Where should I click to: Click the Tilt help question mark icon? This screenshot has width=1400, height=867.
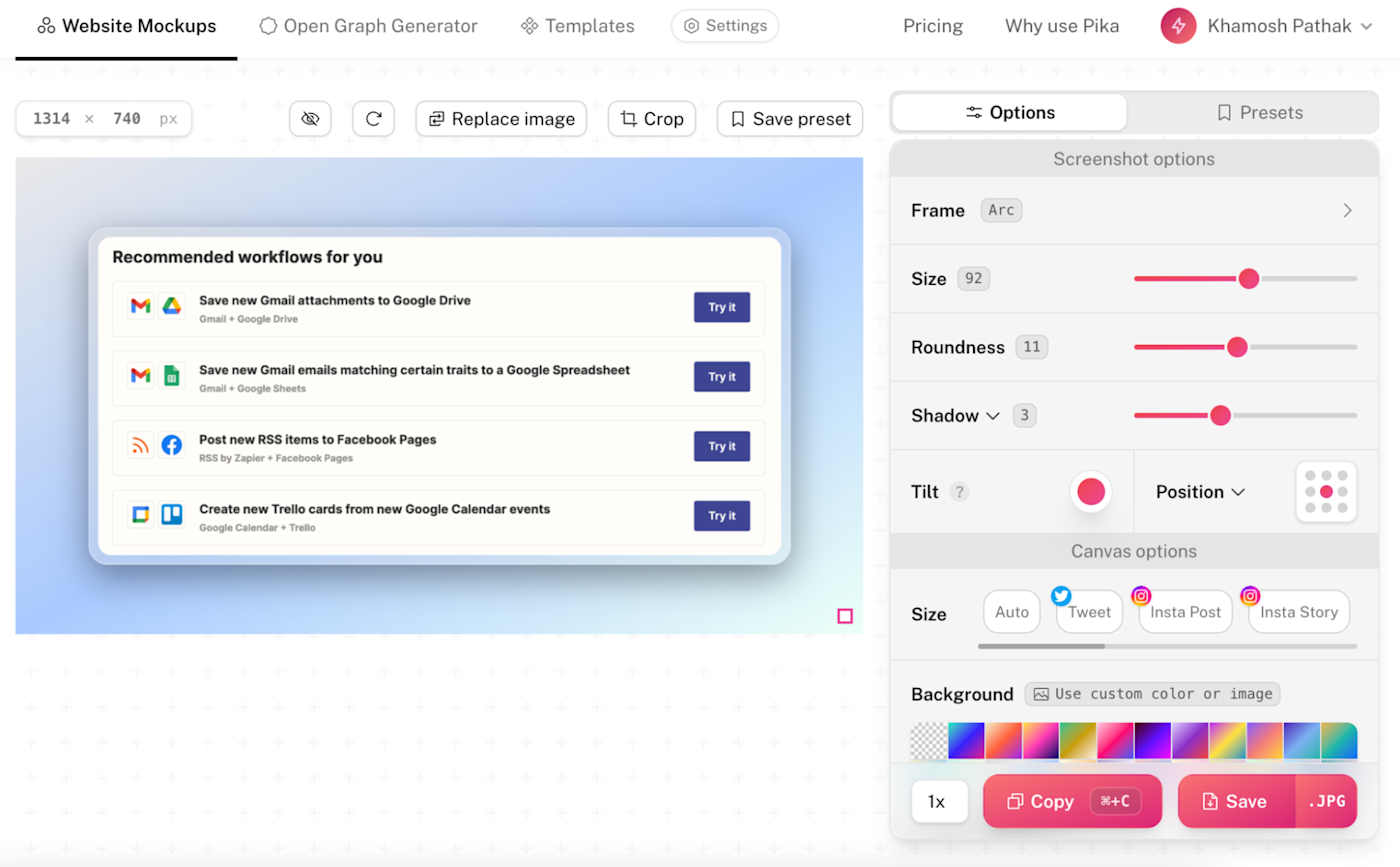click(959, 492)
